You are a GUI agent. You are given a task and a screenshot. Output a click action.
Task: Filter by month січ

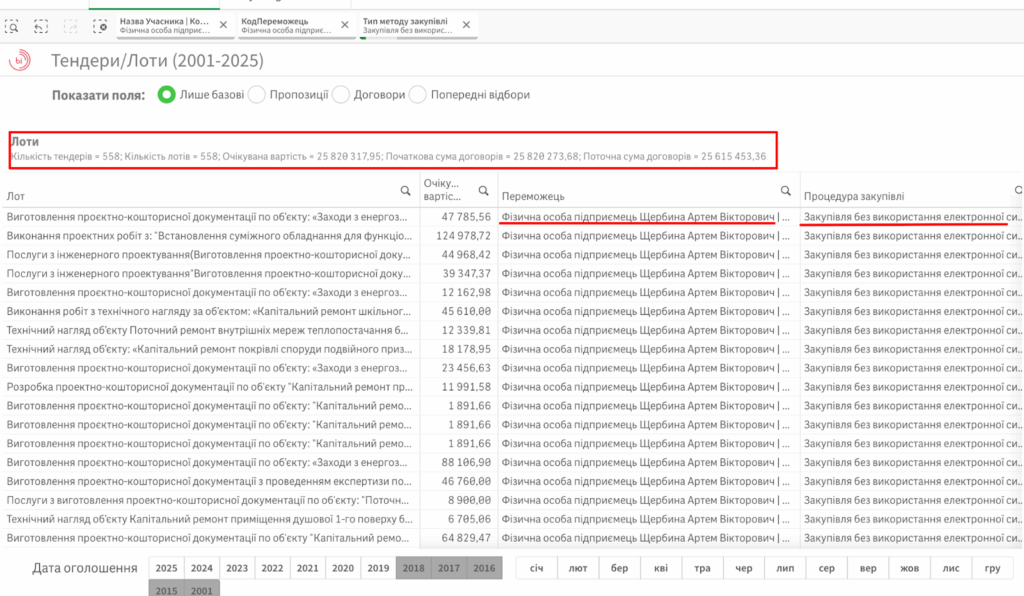(x=537, y=568)
